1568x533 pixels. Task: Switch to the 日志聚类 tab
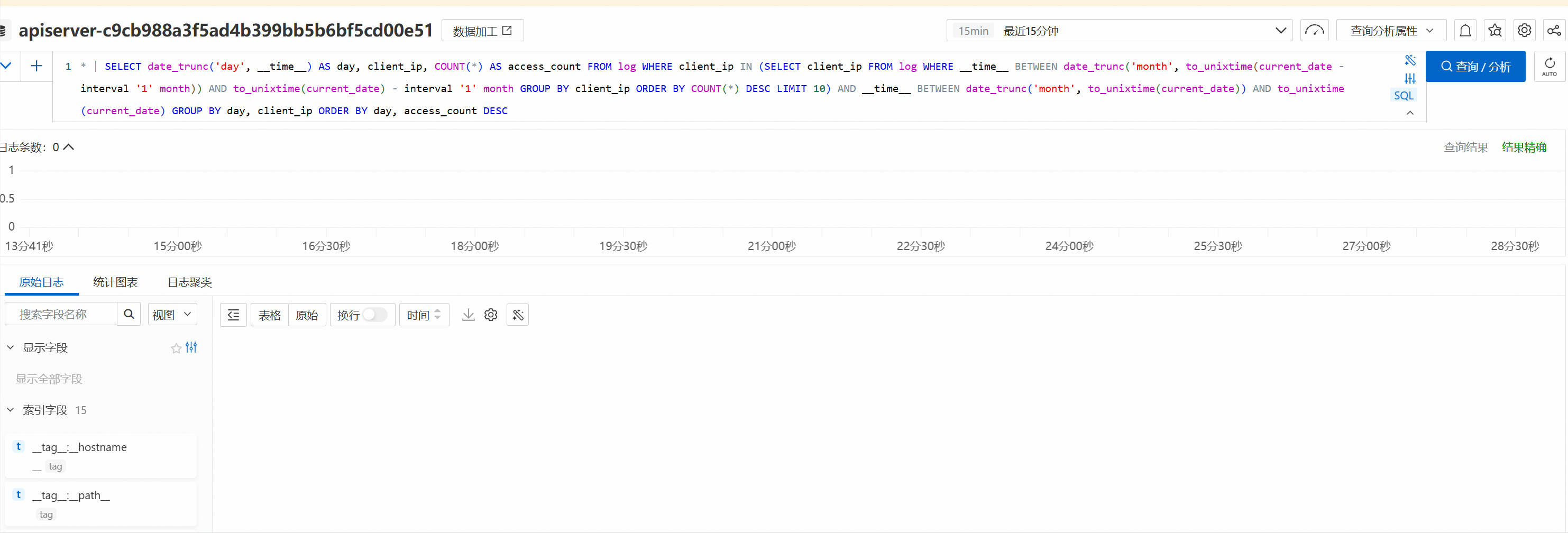(x=189, y=282)
